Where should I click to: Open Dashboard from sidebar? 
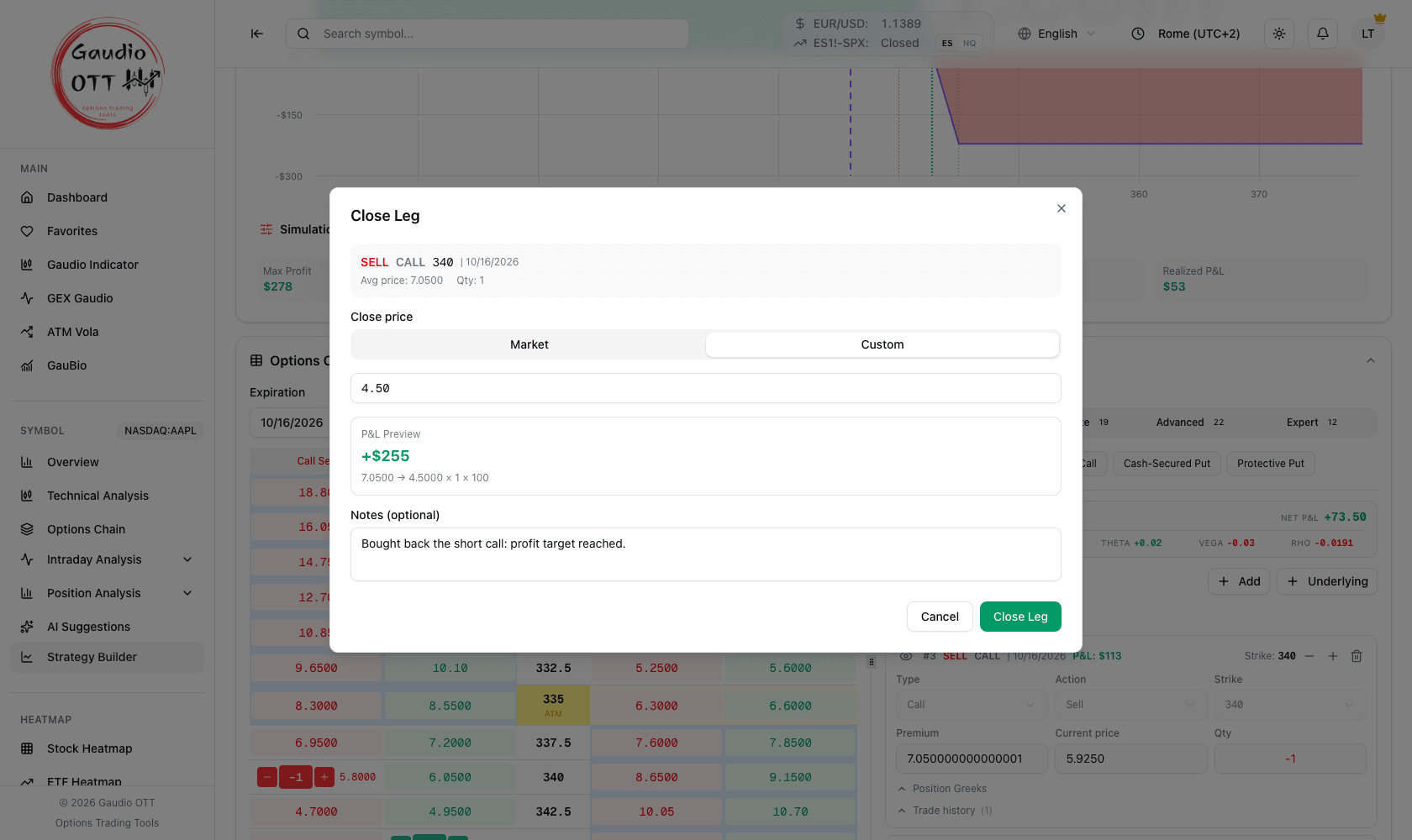[107, 197]
